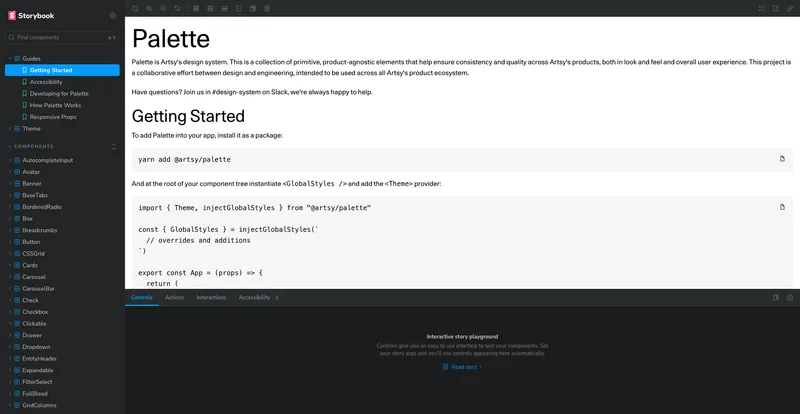Open the canvas in a new tab

pyautogui.click(x=776, y=8)
